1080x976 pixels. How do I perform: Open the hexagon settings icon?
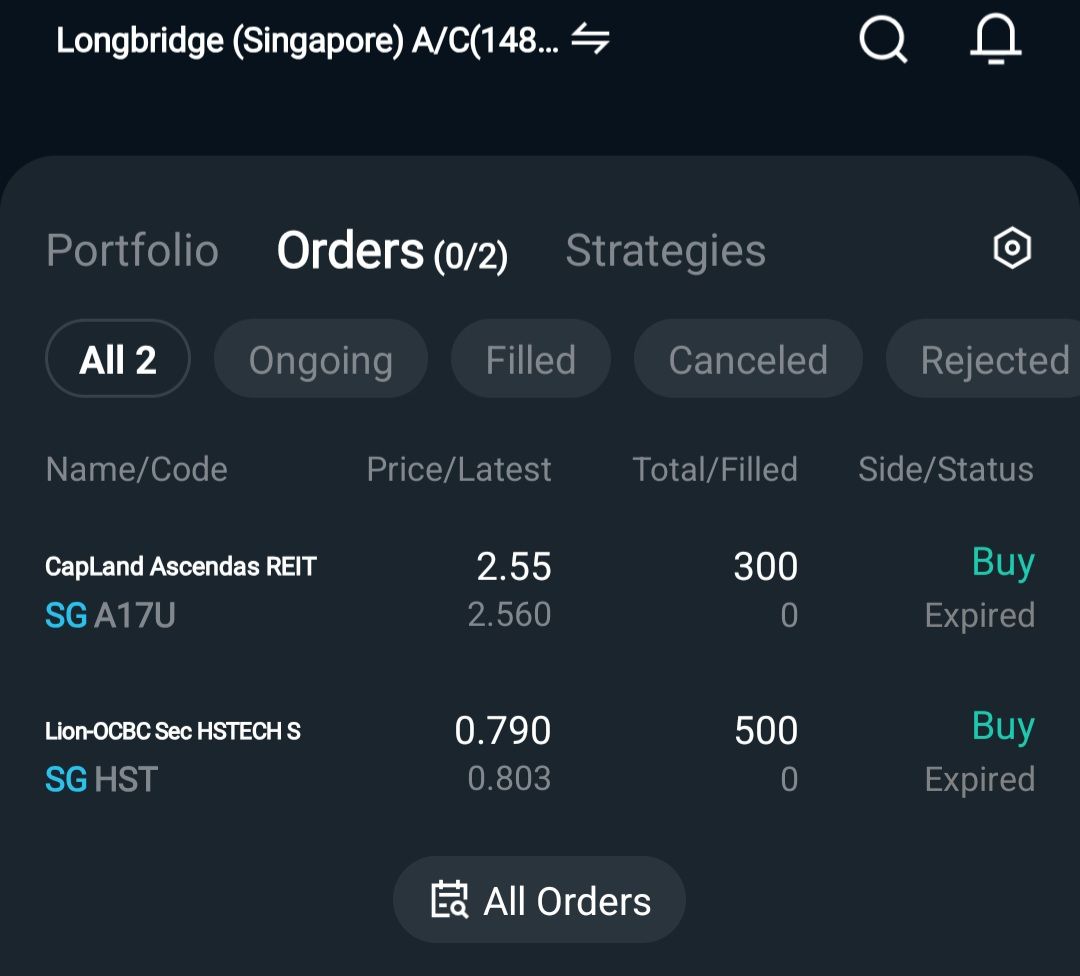(1011, 248)
